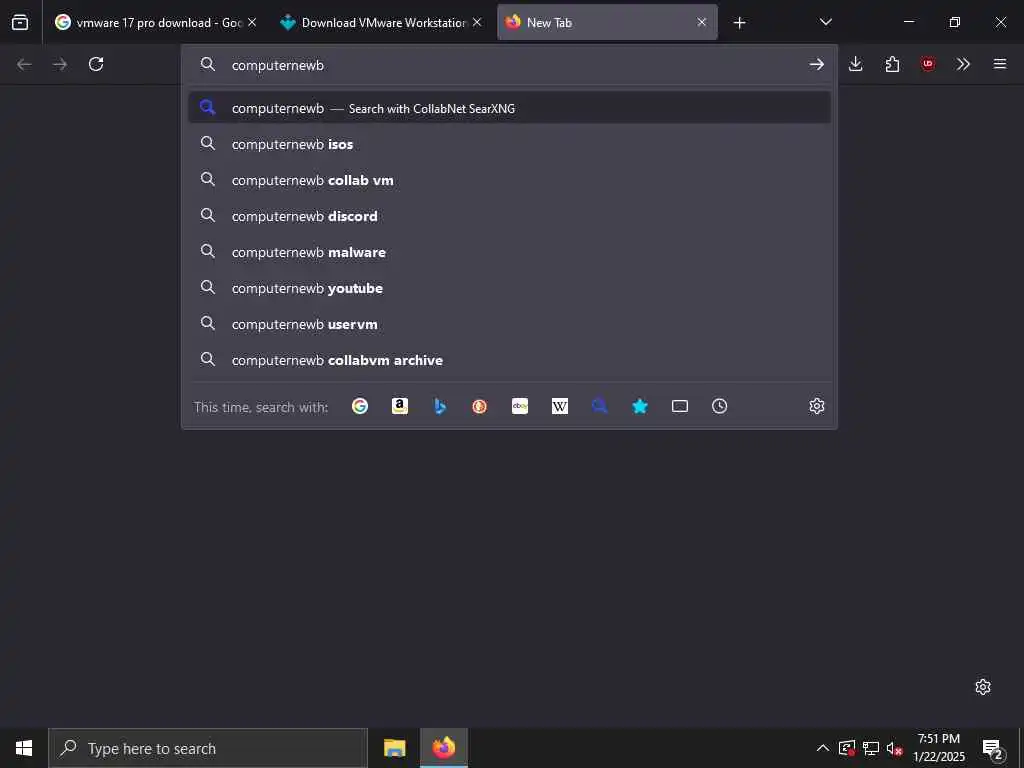This screenshot has width=1024, height=768.
Task: Search open tabs via the tab icon
Action: click(680, 406)
